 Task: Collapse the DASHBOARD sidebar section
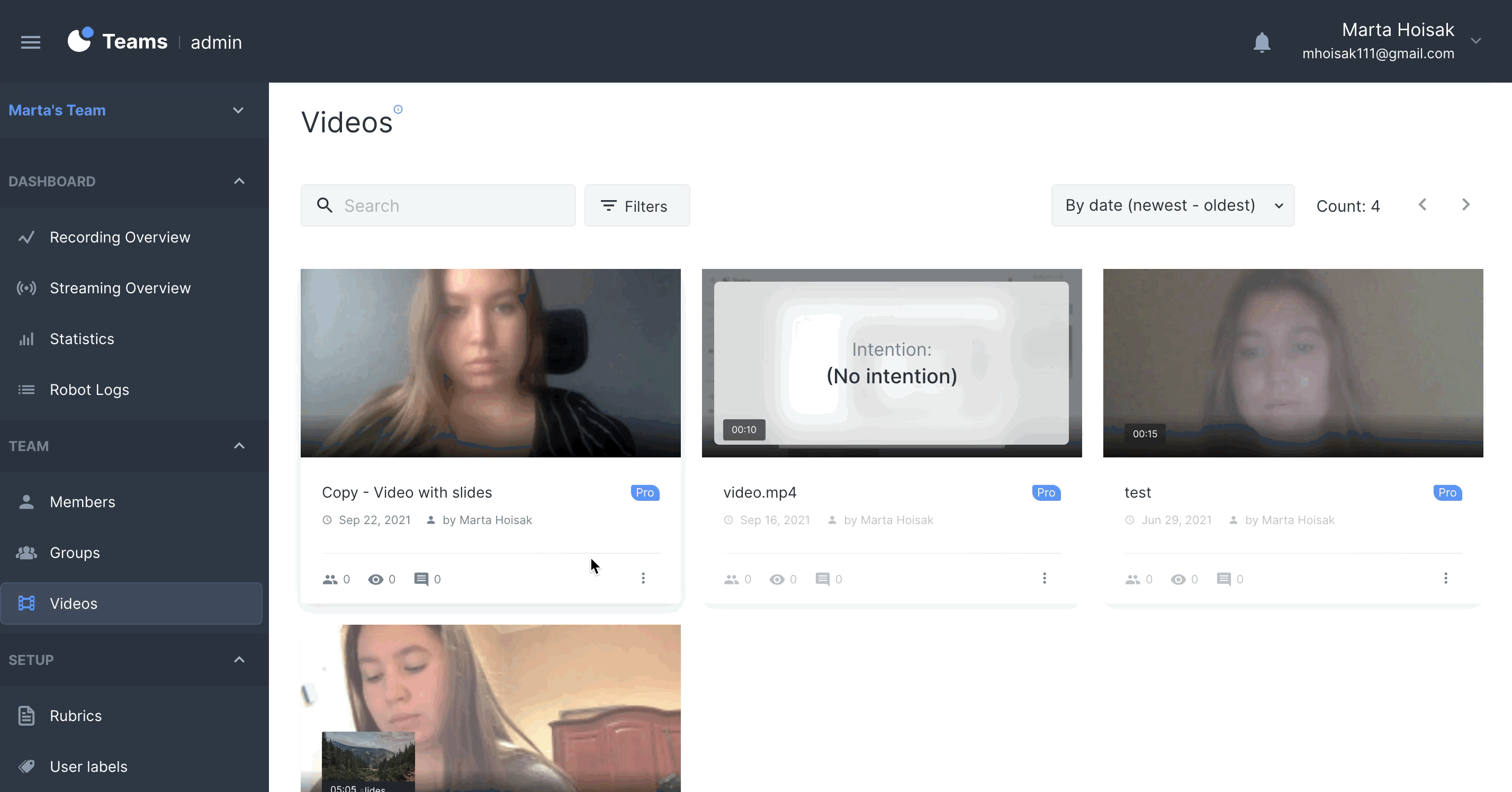pos(239,181)
